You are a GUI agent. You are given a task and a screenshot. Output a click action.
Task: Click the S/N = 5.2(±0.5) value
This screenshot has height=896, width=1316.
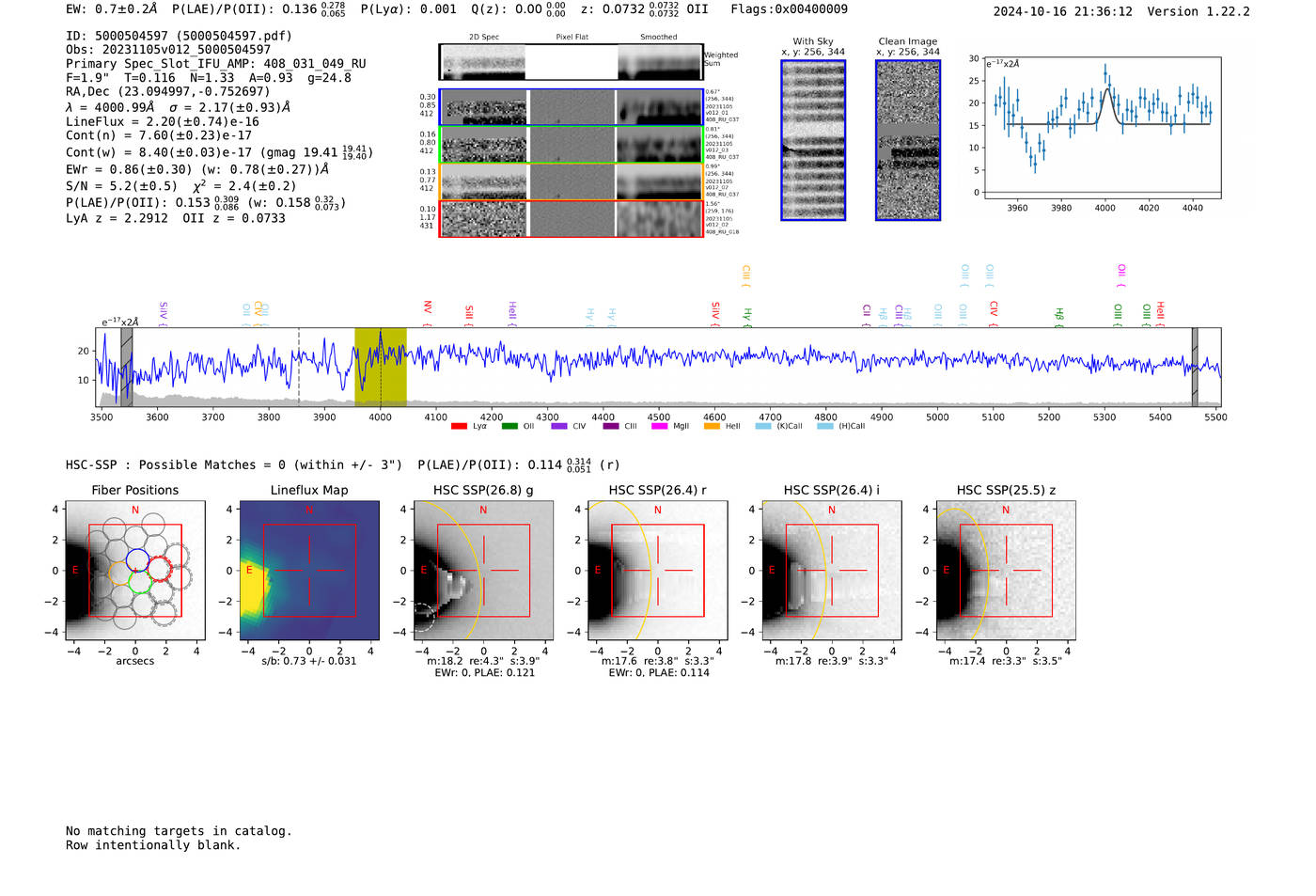[121, 186]
